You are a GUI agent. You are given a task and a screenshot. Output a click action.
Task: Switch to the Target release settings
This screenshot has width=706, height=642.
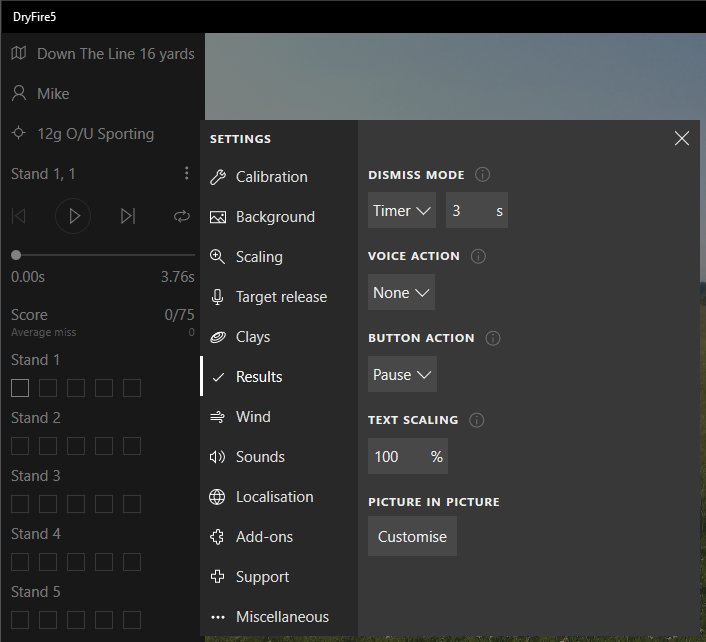coord(281,297)
